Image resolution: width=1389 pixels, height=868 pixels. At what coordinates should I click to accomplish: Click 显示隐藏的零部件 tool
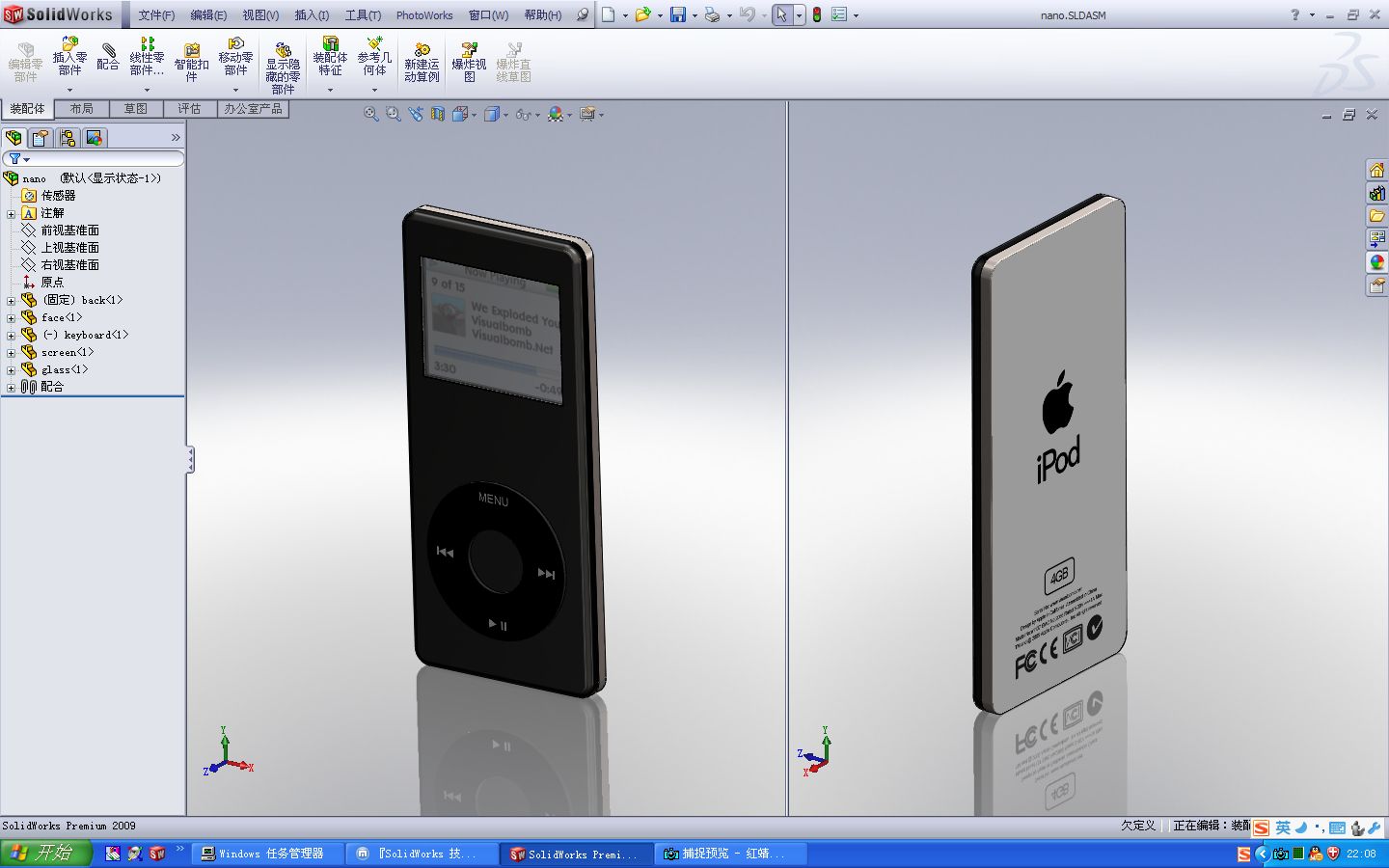tap(283, 68)
